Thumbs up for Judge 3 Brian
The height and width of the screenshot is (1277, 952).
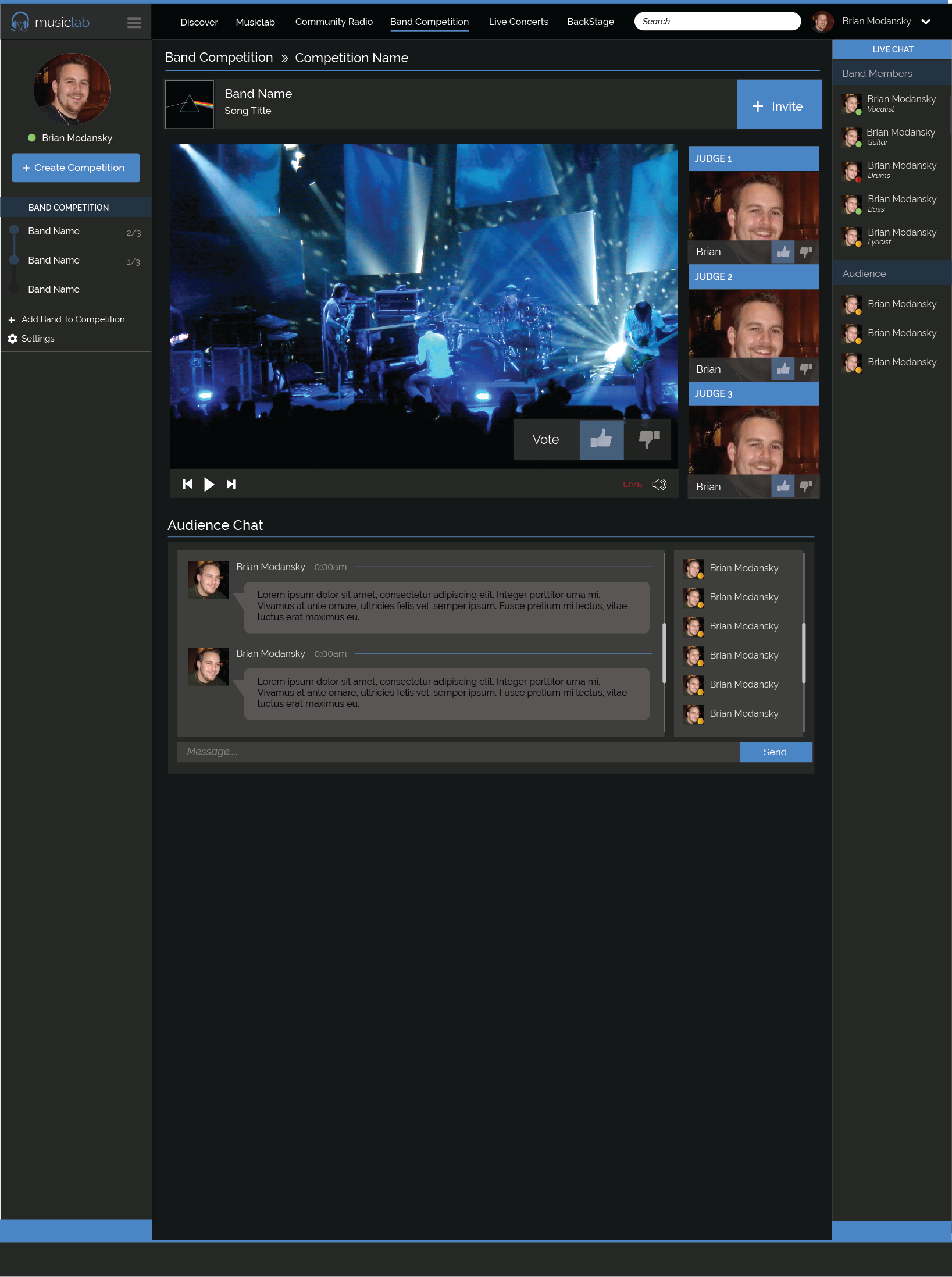tap(783, 486)
